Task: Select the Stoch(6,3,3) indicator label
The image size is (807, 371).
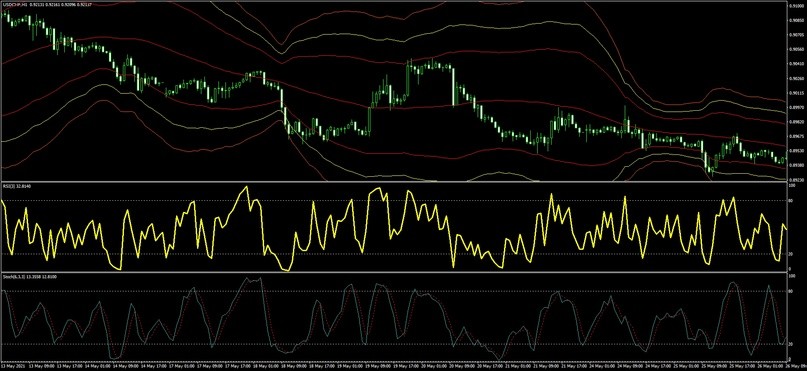Action: pyautogui.click(x=9, y=277)
